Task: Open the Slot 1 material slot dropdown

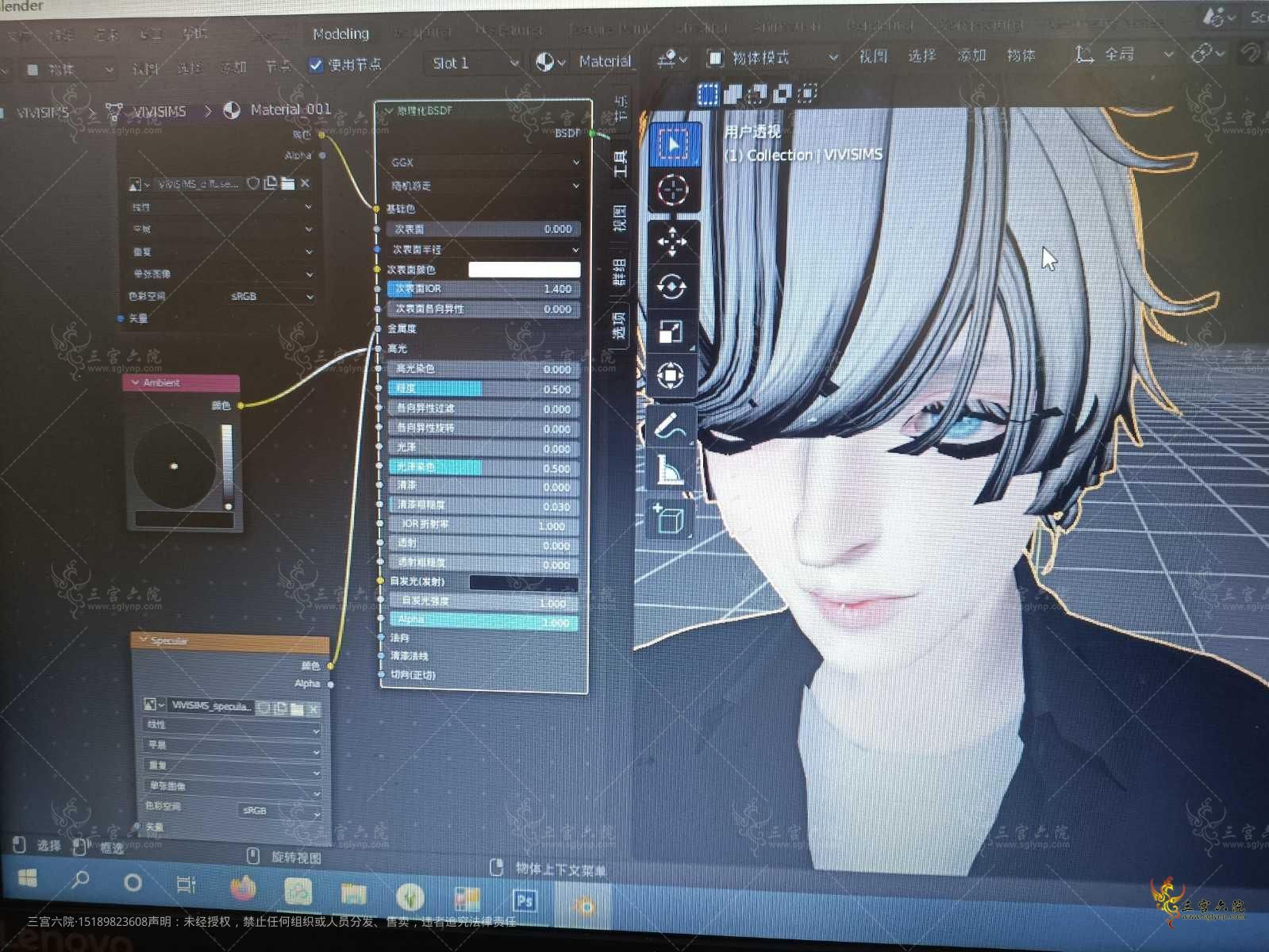Action: [x=475, y=63]
